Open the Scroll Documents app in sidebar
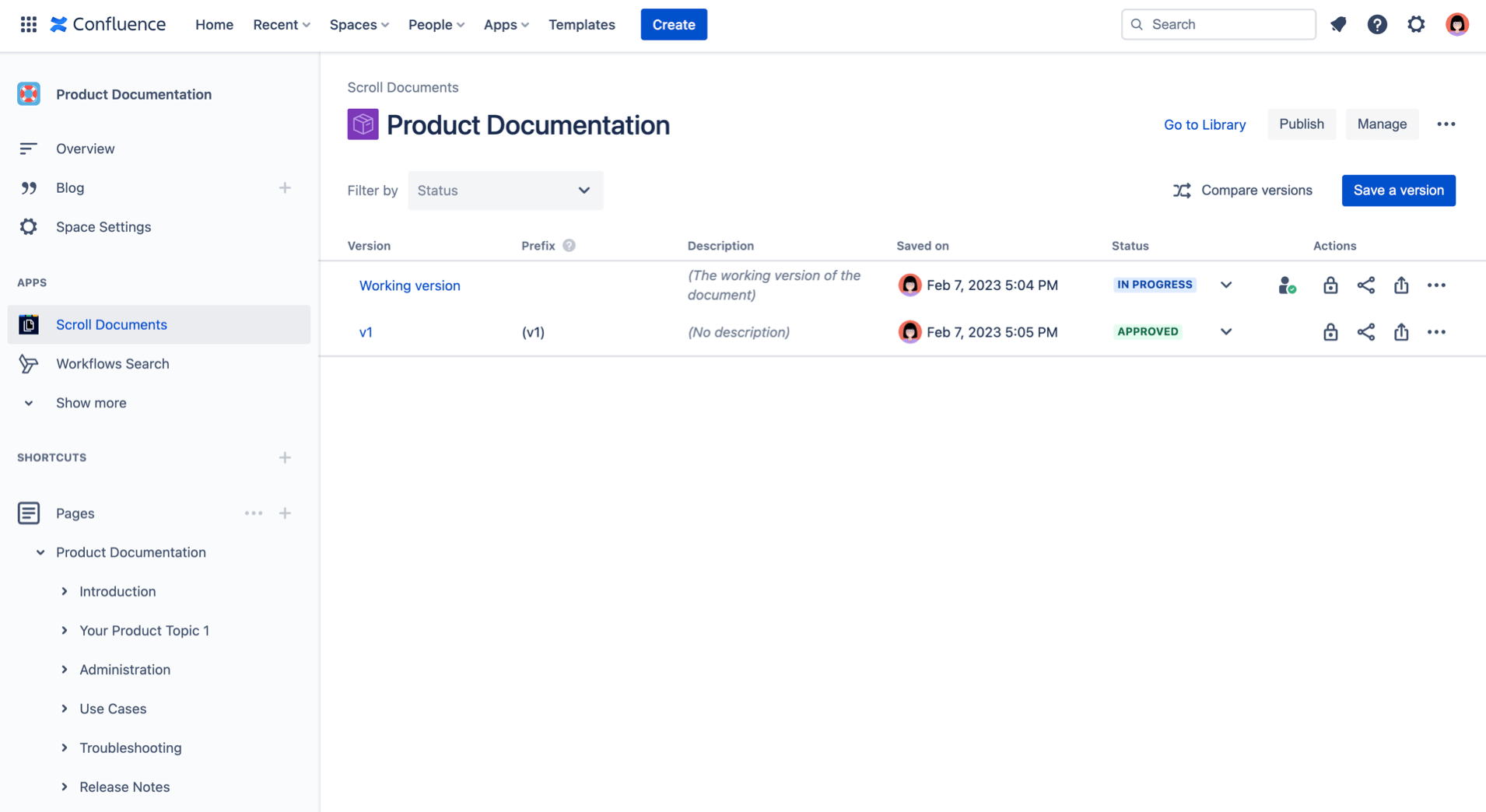Viewport: 1486px width, 812px height. 111,324
